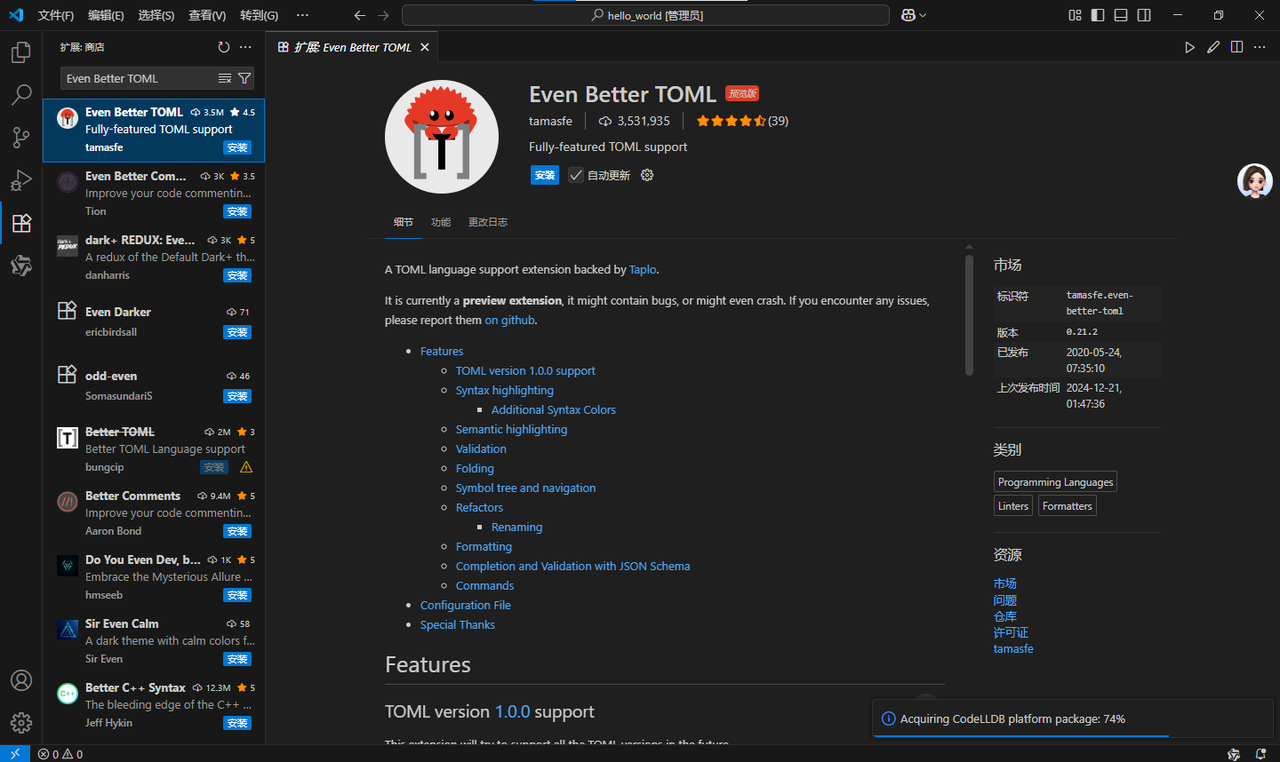Expand more menus with title bar ellipsis
Viewport: 1280px width, 762px height.
point(303,15)
